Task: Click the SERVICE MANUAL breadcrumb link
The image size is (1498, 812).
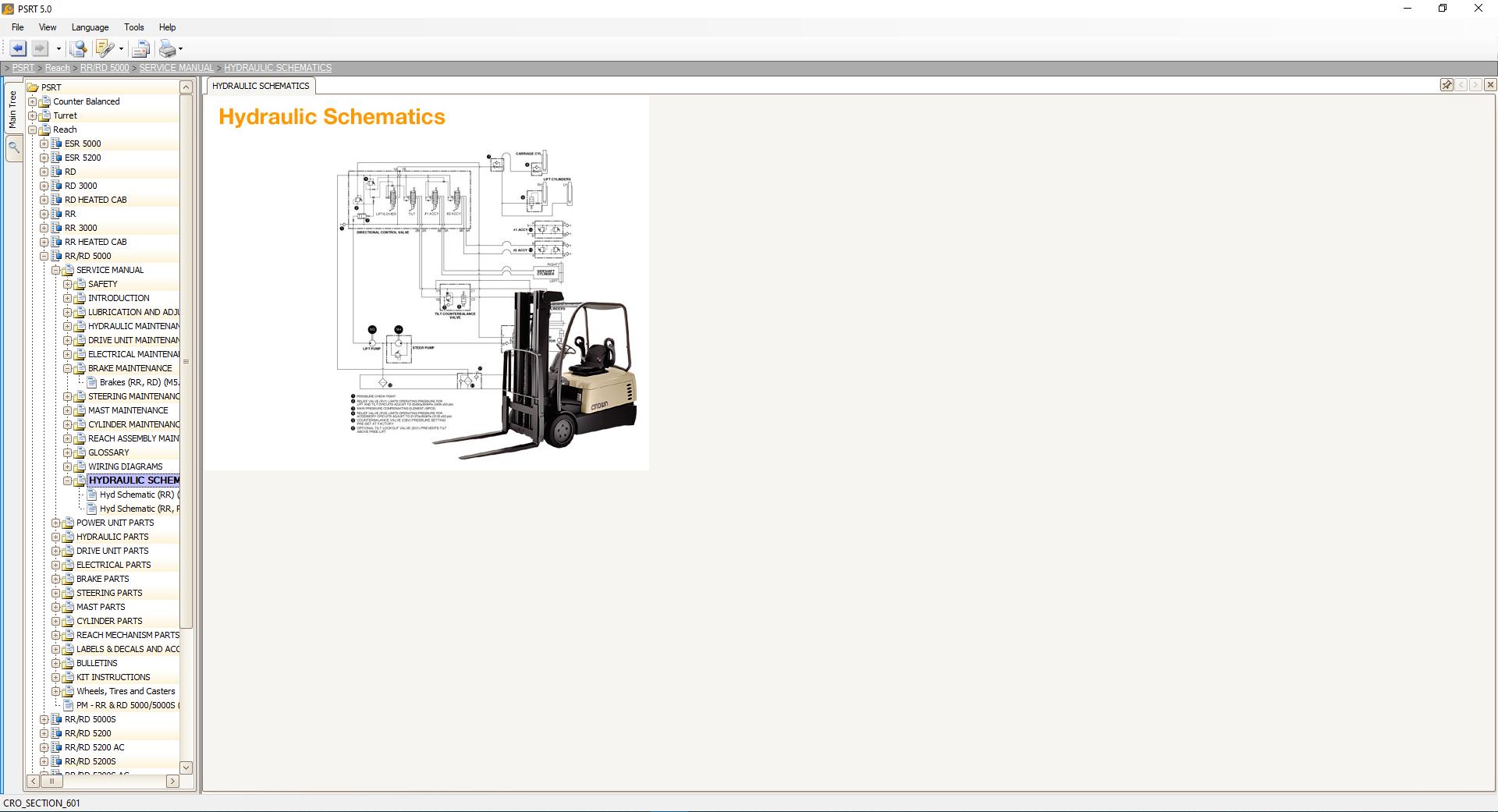Action: (176, 68)
